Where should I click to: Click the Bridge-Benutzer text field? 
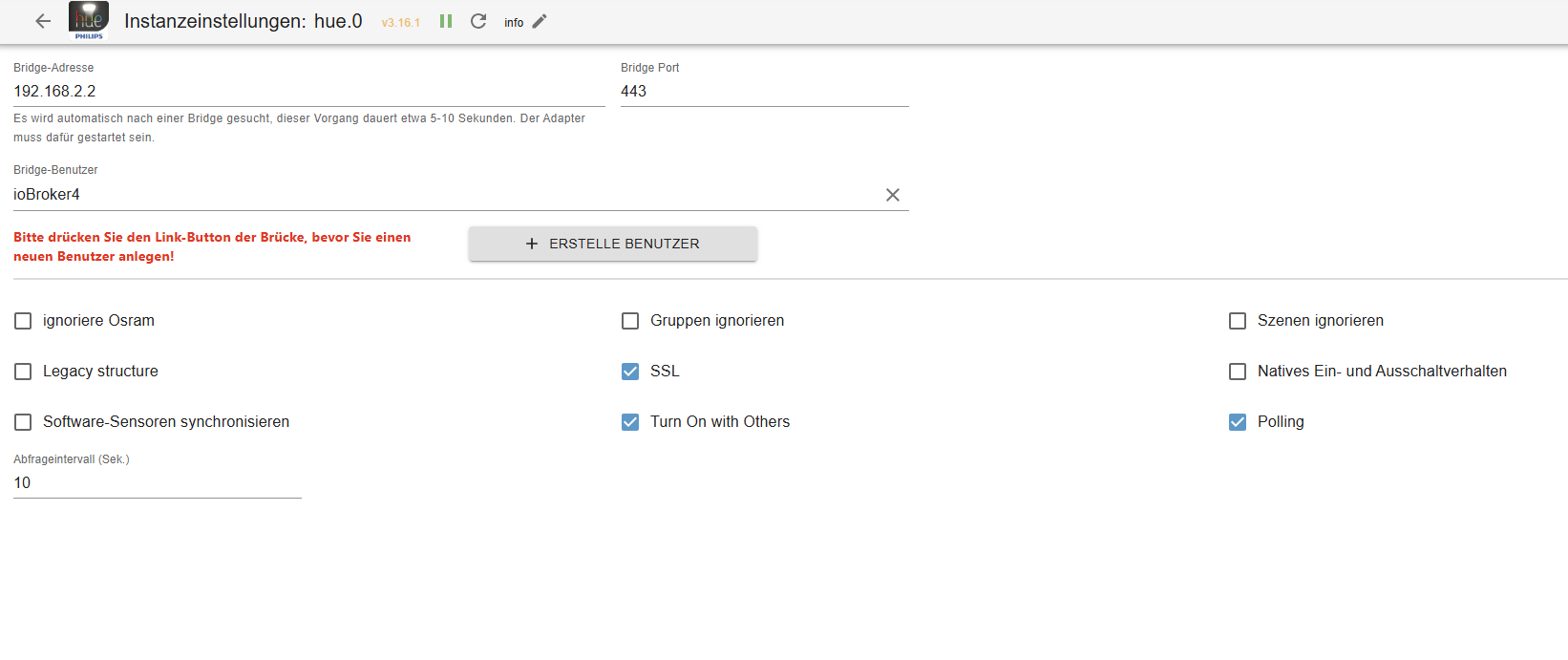click(x=444, y=195)
